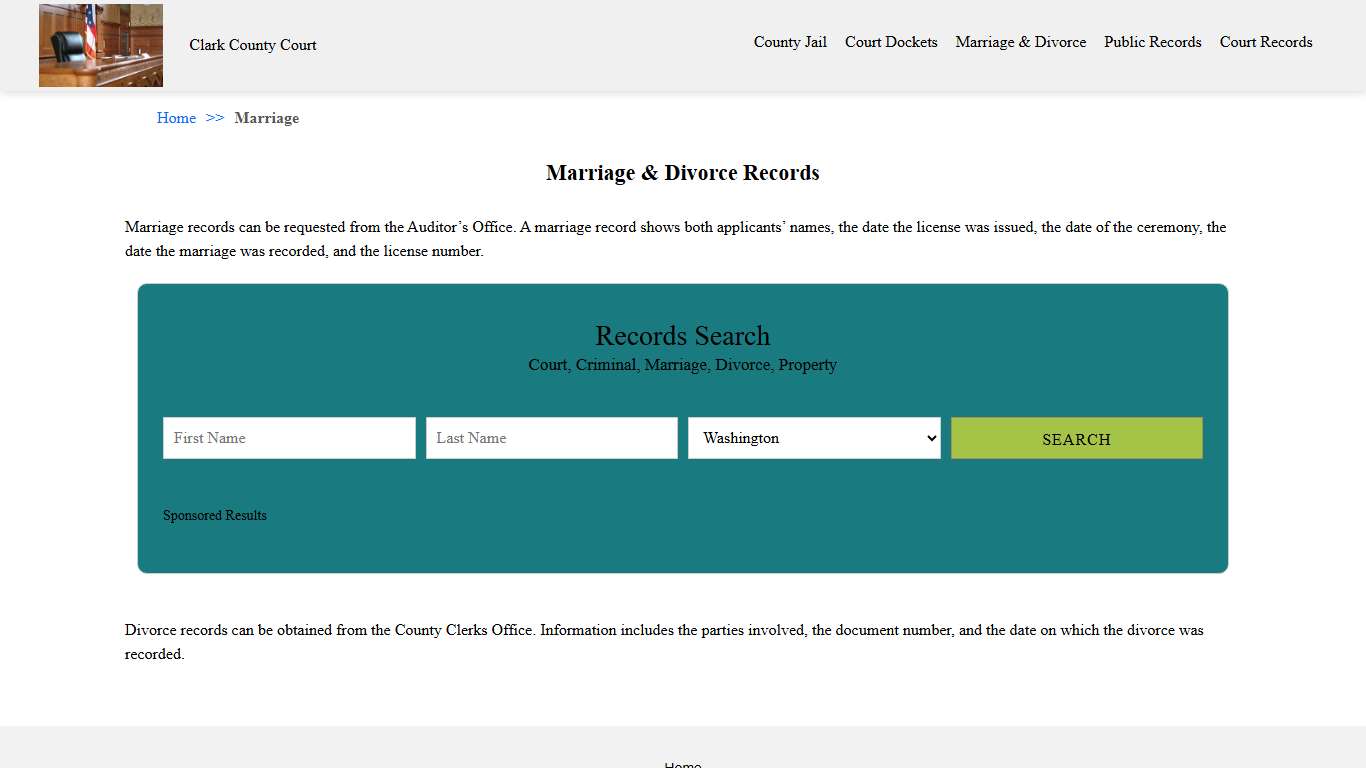Click the Sponsored Results text
Viewport: 1366px width, 768px height.
(215, 516)
